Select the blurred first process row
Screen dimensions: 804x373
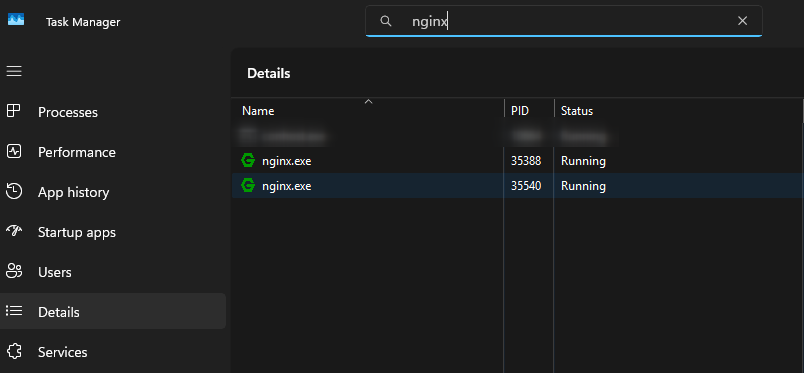coord(517,136)
